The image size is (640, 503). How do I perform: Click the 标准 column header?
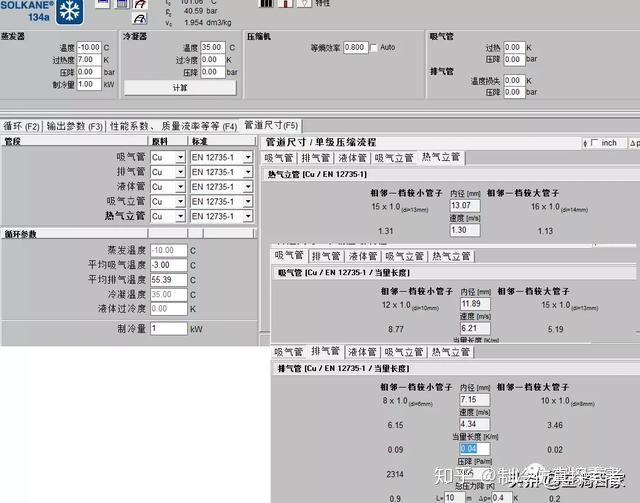click(222, 142)
